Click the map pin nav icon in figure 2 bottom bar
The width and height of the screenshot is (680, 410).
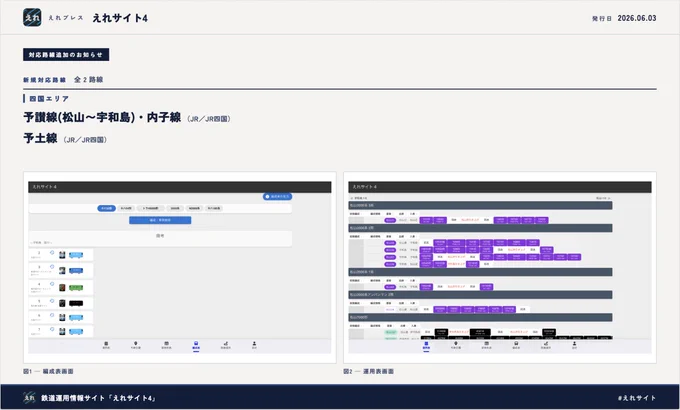[455, 345]
